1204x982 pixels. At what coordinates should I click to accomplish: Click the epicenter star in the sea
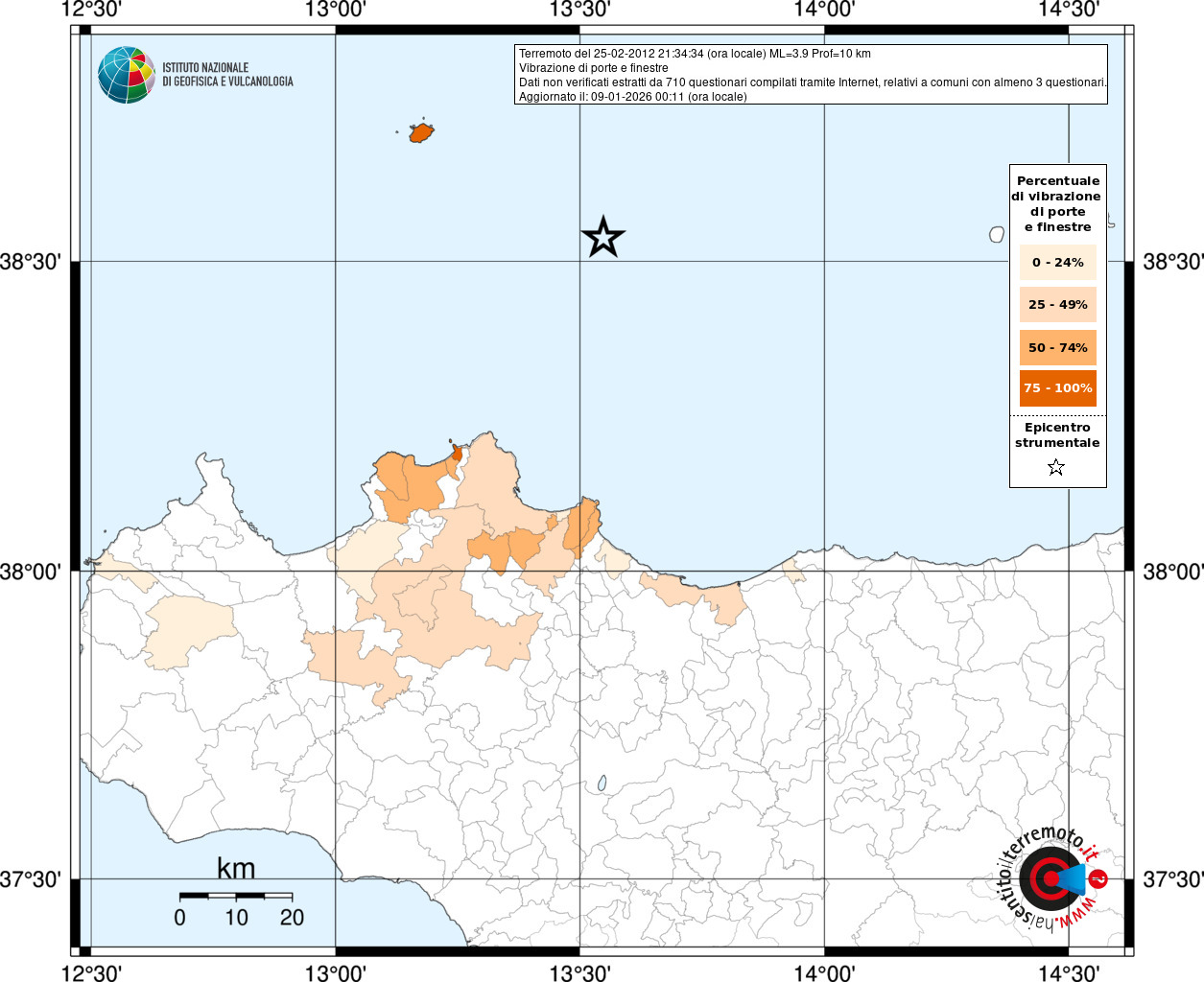click(603, 237)
